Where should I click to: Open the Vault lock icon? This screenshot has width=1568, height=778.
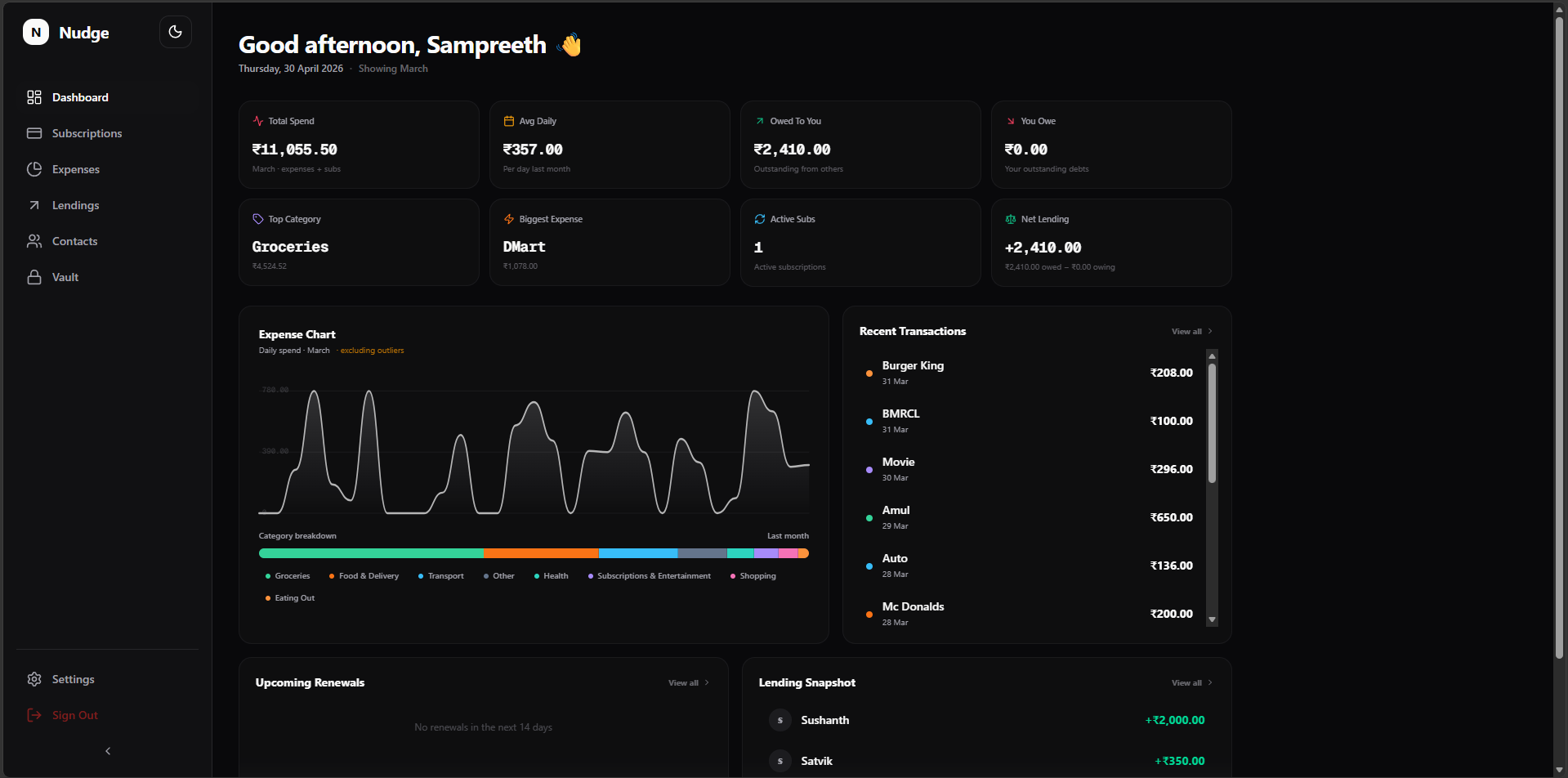pos(34,277)
